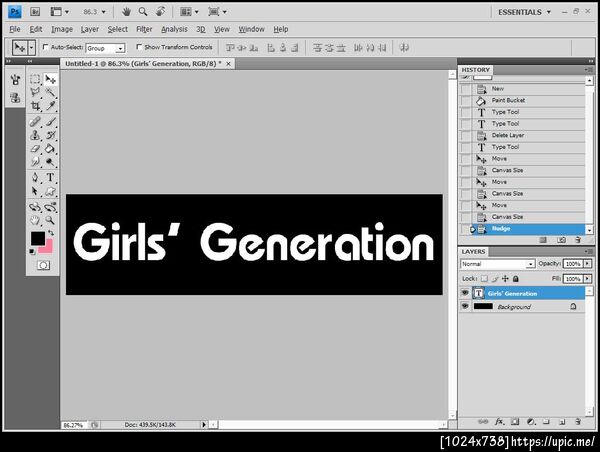Click the Opacity 100% field
This screenshot has width=600, height=452.
pyautogui.click(x=573, y=264)
